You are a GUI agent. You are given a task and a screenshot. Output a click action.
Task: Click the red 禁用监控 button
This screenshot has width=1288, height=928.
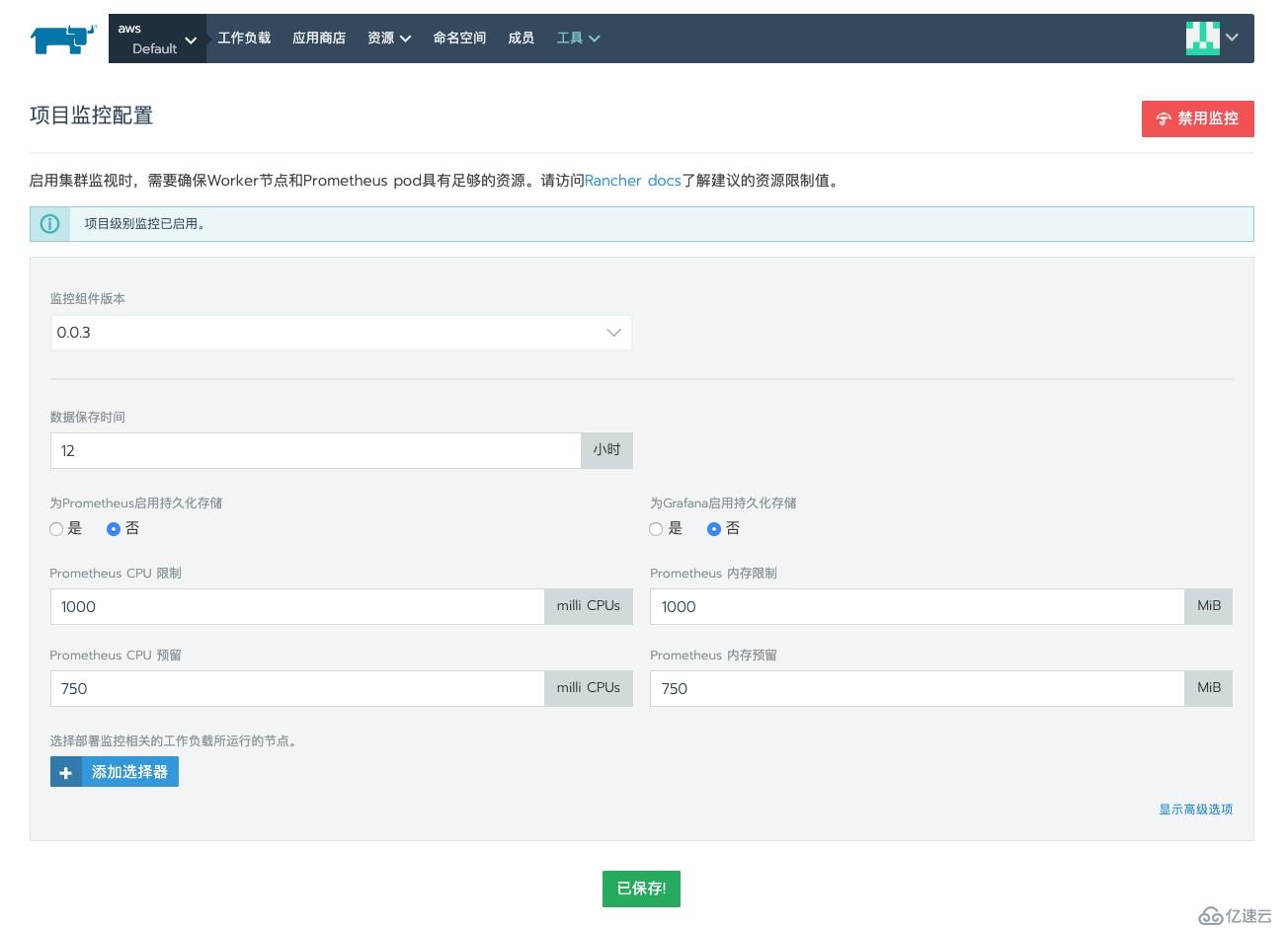[x=1197, y=118]
